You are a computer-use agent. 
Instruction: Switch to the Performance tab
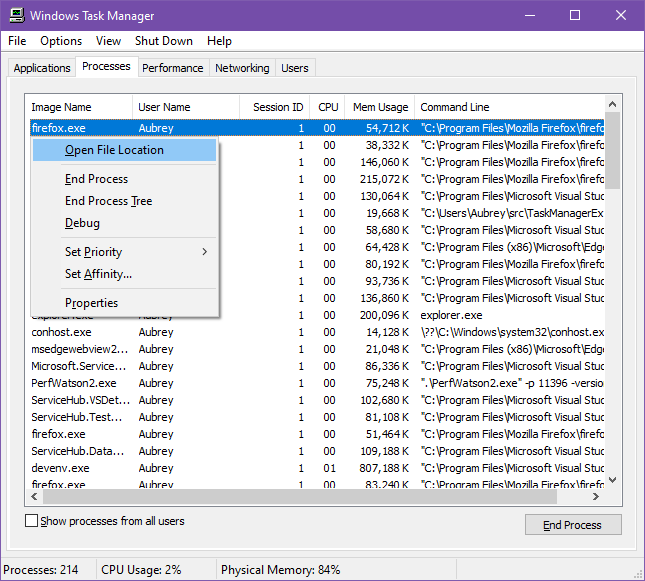click(x=173, y=68)
